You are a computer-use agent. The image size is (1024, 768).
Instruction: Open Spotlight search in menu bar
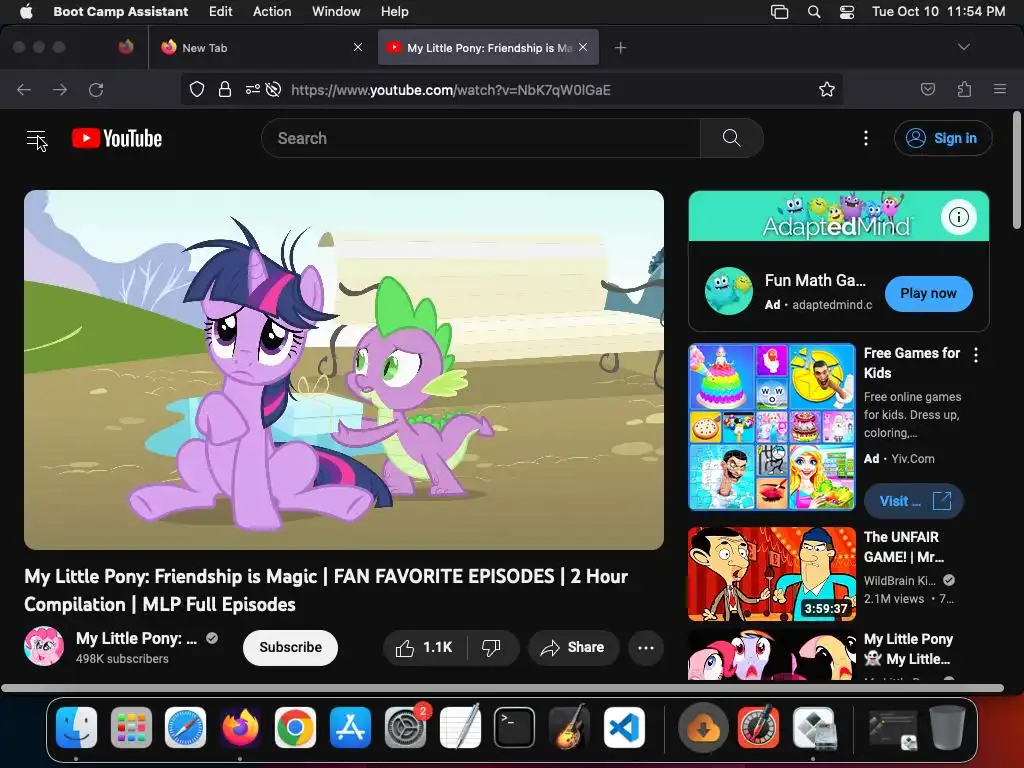[x=814, y=12]
